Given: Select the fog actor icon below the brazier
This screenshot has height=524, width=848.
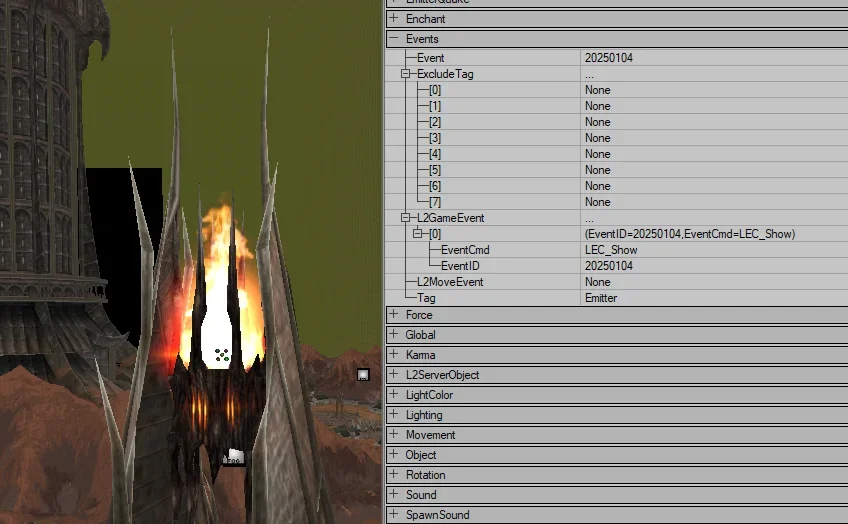Looking at the screenshot, I should (233, 457).
